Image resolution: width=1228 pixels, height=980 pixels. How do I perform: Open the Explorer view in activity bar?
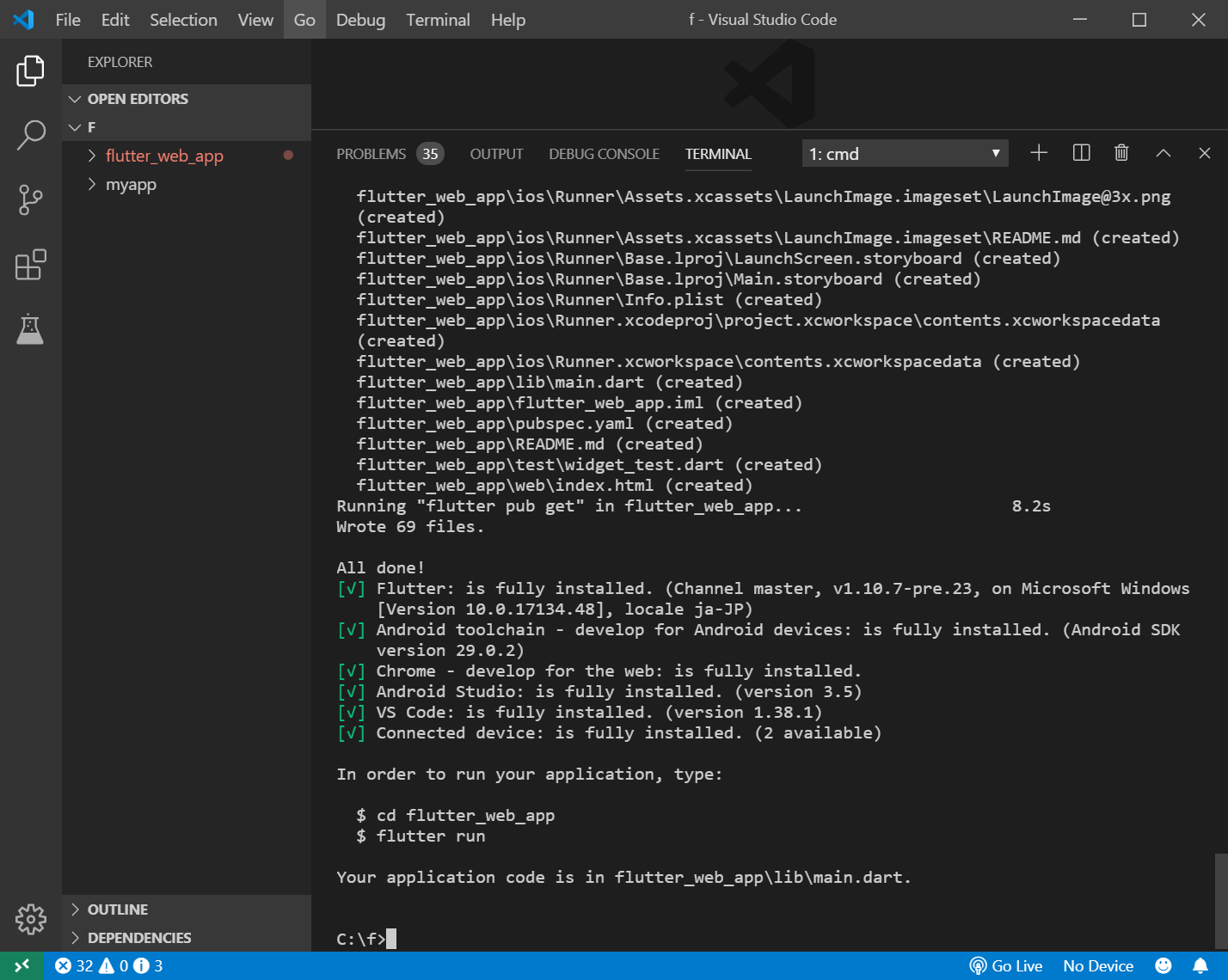pyautogui.click(x=30, y=70)
